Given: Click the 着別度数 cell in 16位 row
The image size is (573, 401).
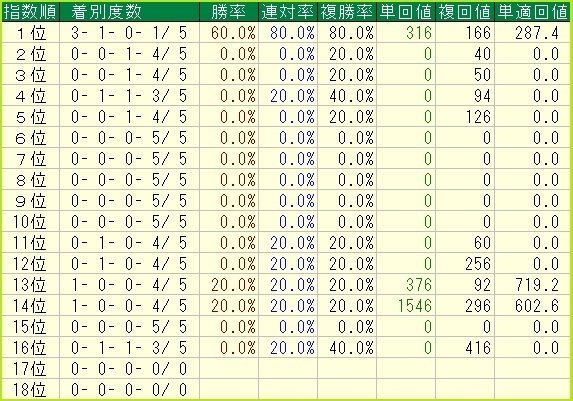Looking at the screenshot, I should coord(129,348).
